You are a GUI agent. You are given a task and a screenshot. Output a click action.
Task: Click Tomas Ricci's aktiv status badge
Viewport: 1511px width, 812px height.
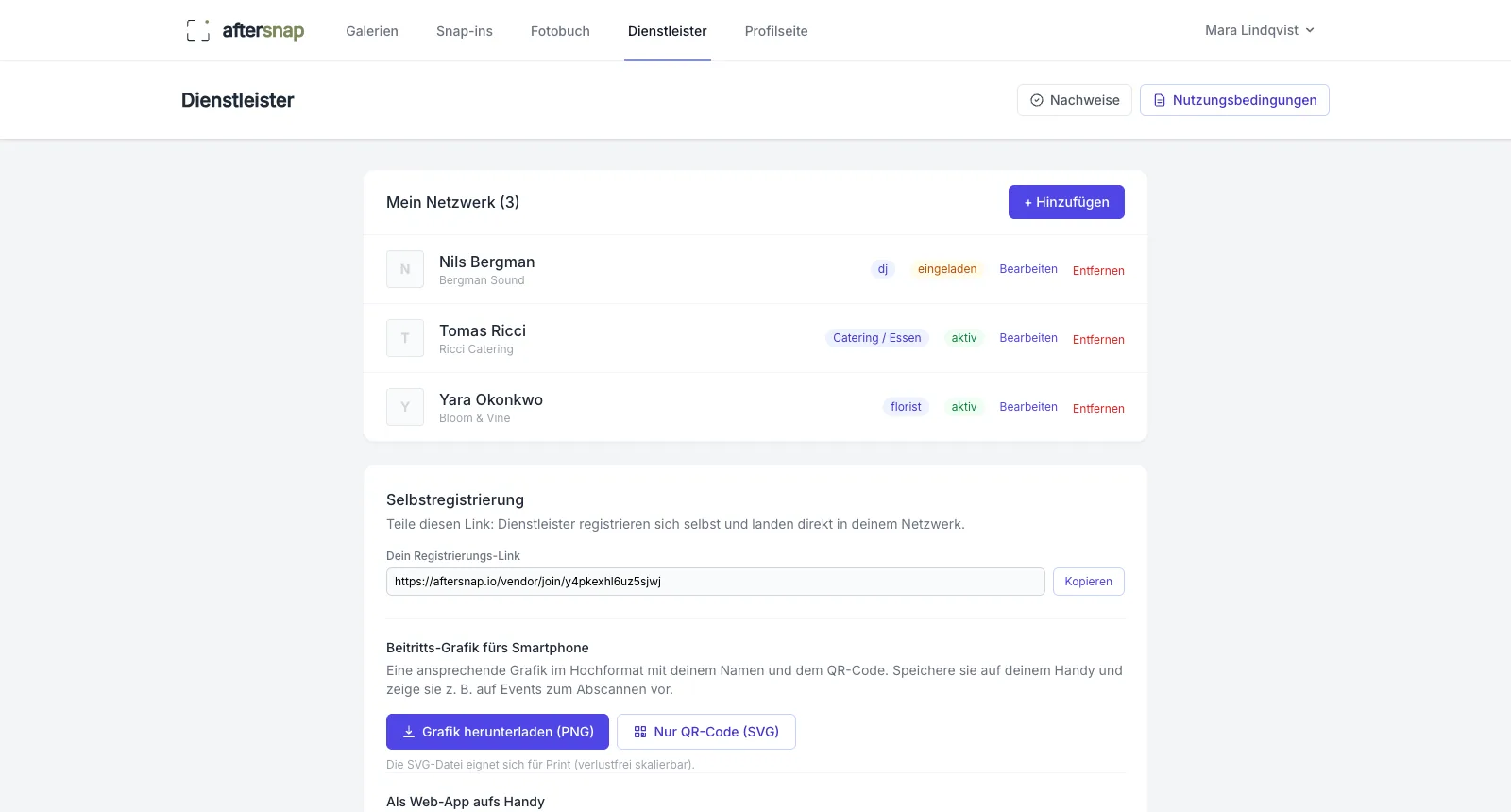point(964,338)
